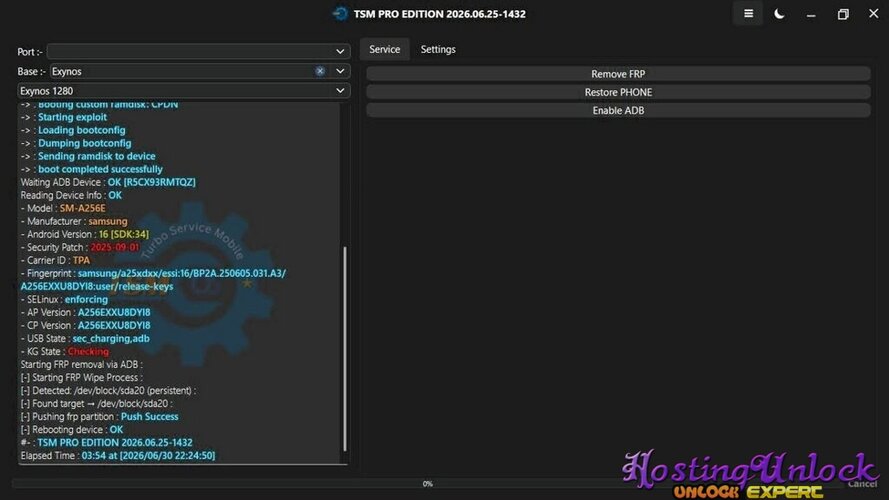Click inside the Base Exynos field
The height and width of the screenshot is (500, 889).
coord(181,71)
